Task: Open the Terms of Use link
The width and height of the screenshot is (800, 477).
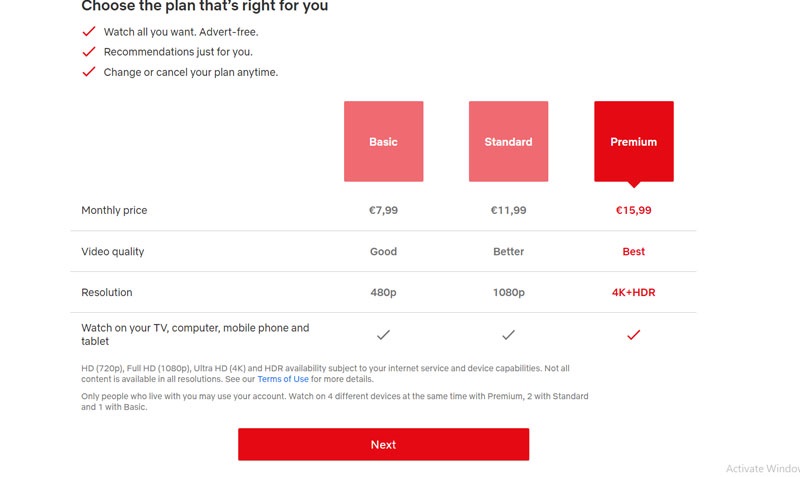Action: tap(283, 380)
